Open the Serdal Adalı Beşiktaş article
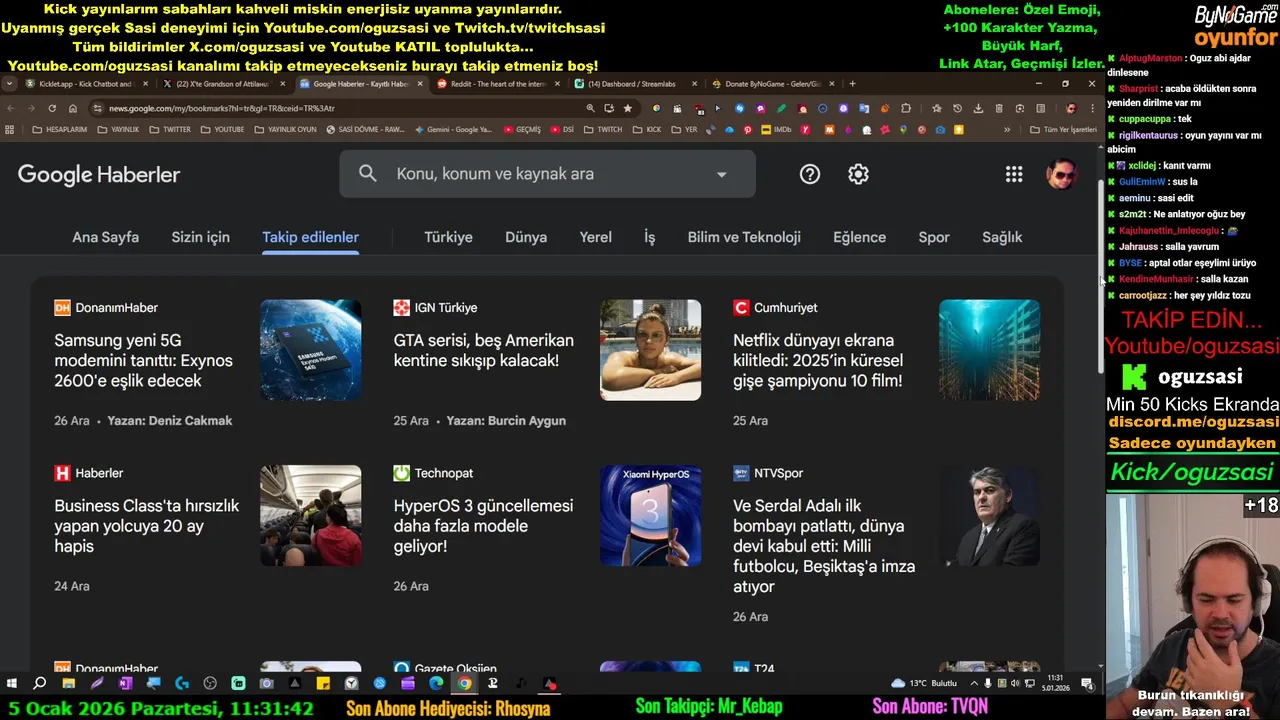The width and height of the screenshot is (1280, 720). 824,546
